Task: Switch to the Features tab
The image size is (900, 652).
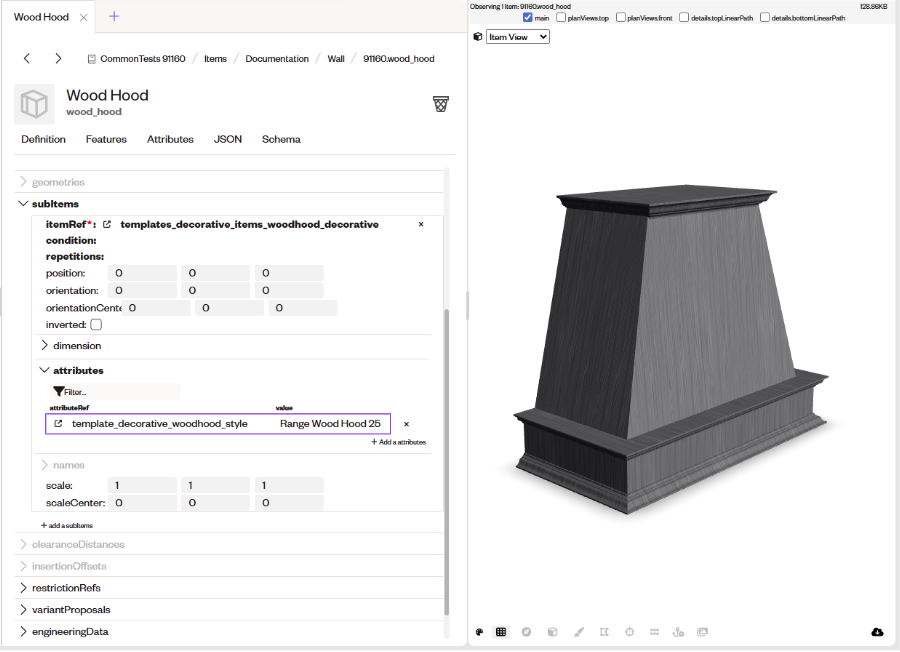Action: (106, 139)
